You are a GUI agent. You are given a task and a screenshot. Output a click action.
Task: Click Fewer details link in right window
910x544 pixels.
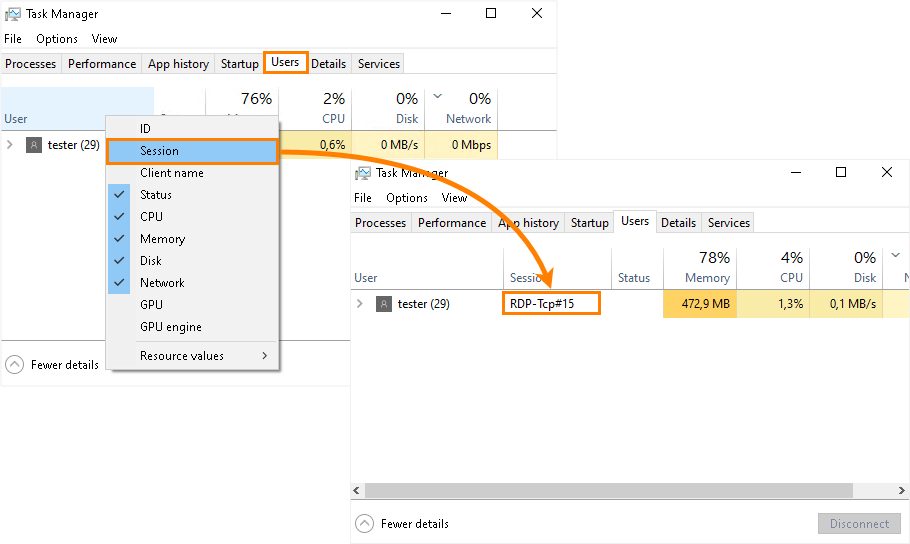click(415, 524)
